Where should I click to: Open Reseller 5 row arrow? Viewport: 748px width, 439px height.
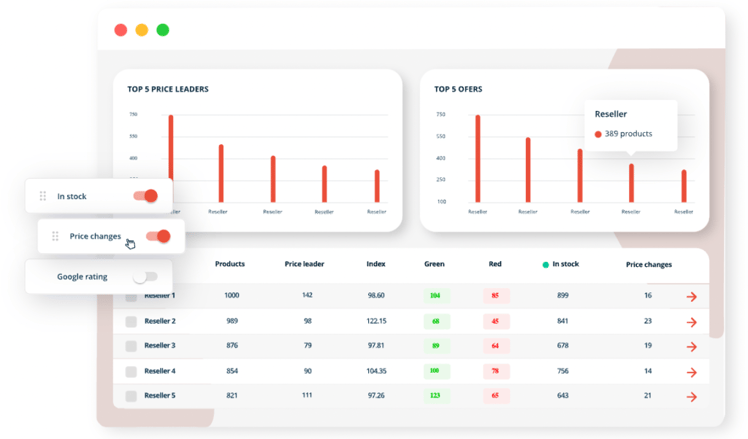click(x=692, y=397)
